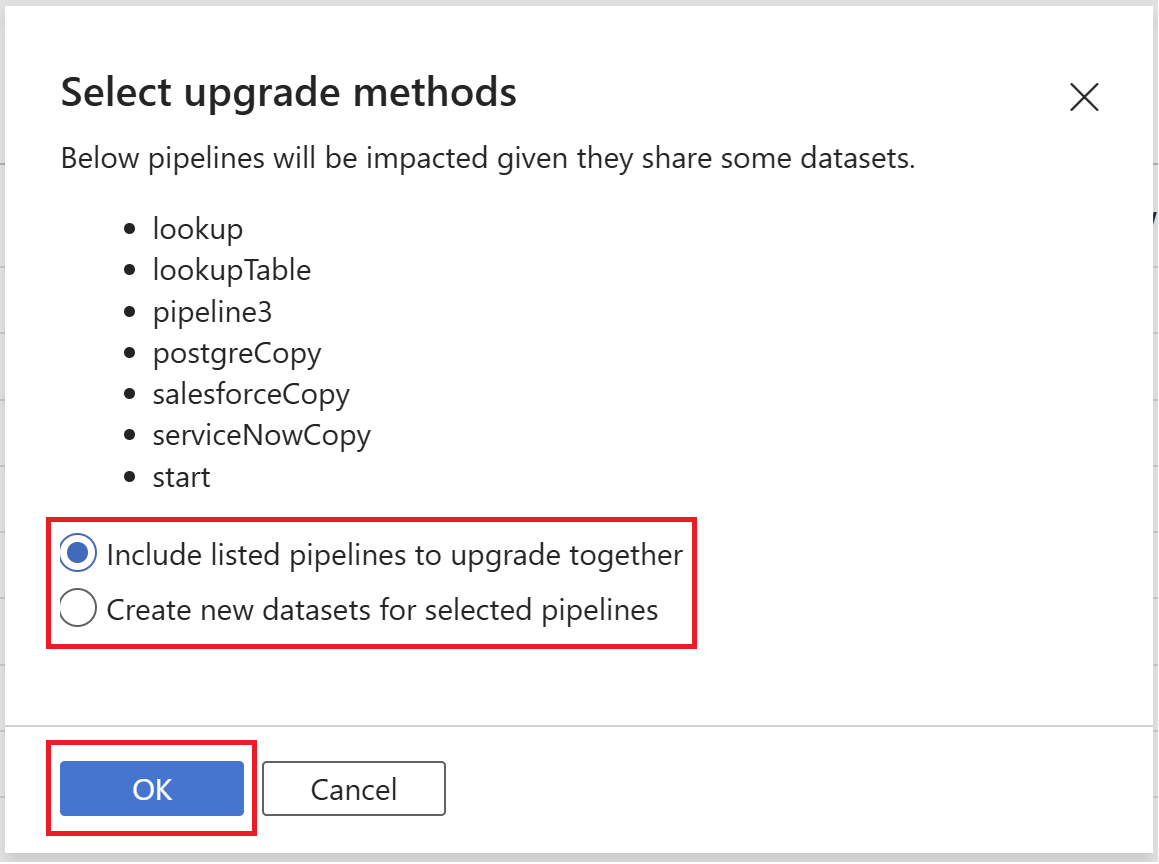Click the 'Create new datasets for selected pipelines' label

pyautogui.click(x=382, y=609)
